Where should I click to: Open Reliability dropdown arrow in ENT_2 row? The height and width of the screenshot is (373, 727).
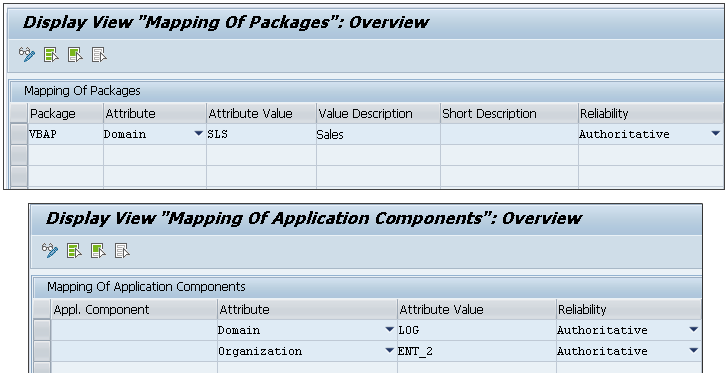click(x=694, y=350)
